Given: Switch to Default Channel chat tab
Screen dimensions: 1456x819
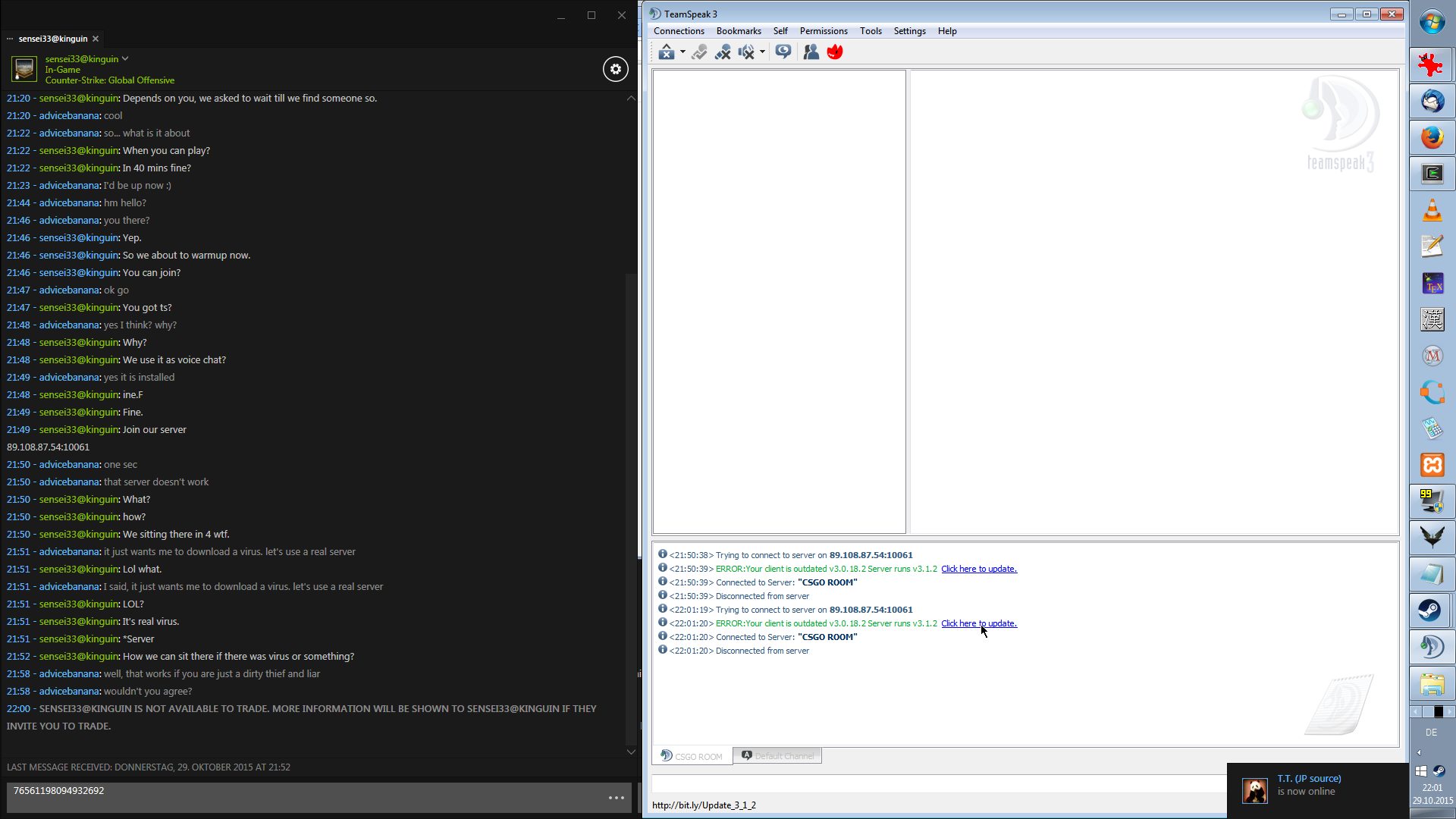Looking at the screenshot, I should point(777,756).
